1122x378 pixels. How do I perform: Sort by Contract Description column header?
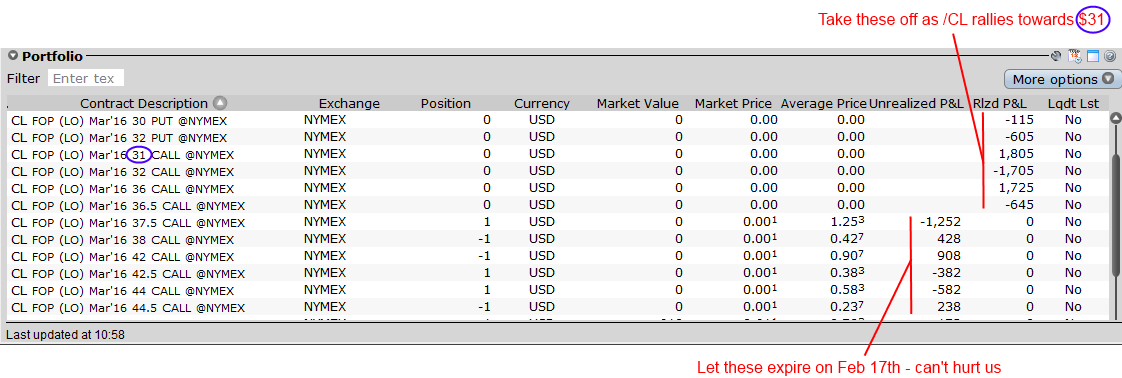click(x=144, y=103)
